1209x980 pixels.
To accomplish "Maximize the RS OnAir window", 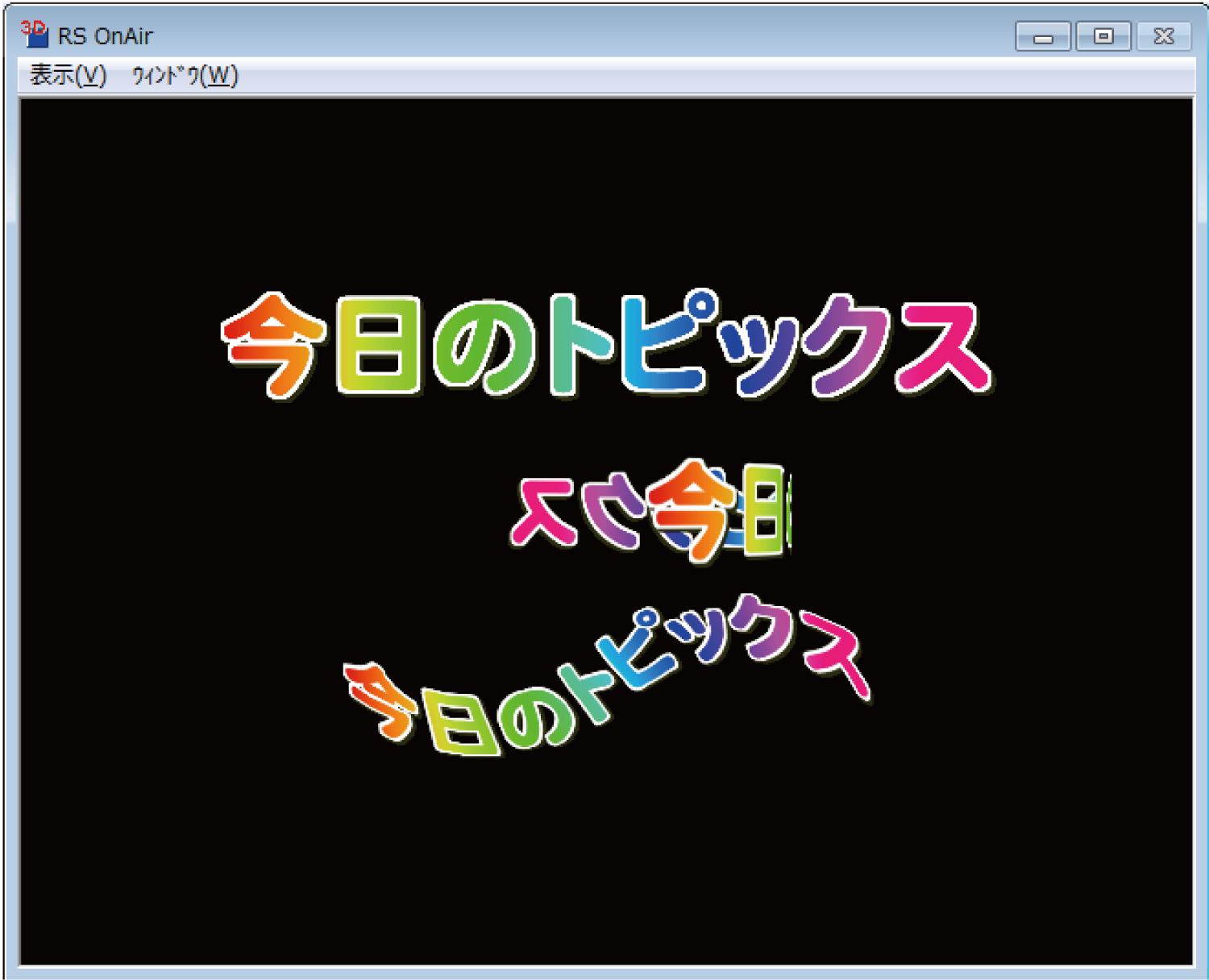I will click(1103, 36).
